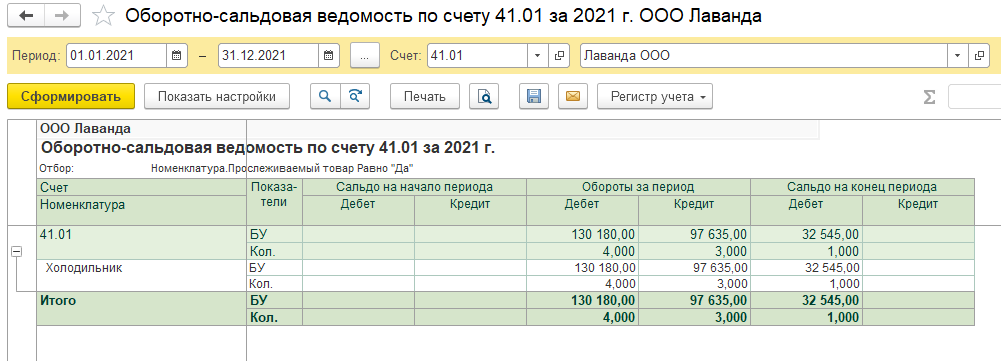
Task: Click debit turnover 130 180,00 for Холодильник
Action: point(582,268)
